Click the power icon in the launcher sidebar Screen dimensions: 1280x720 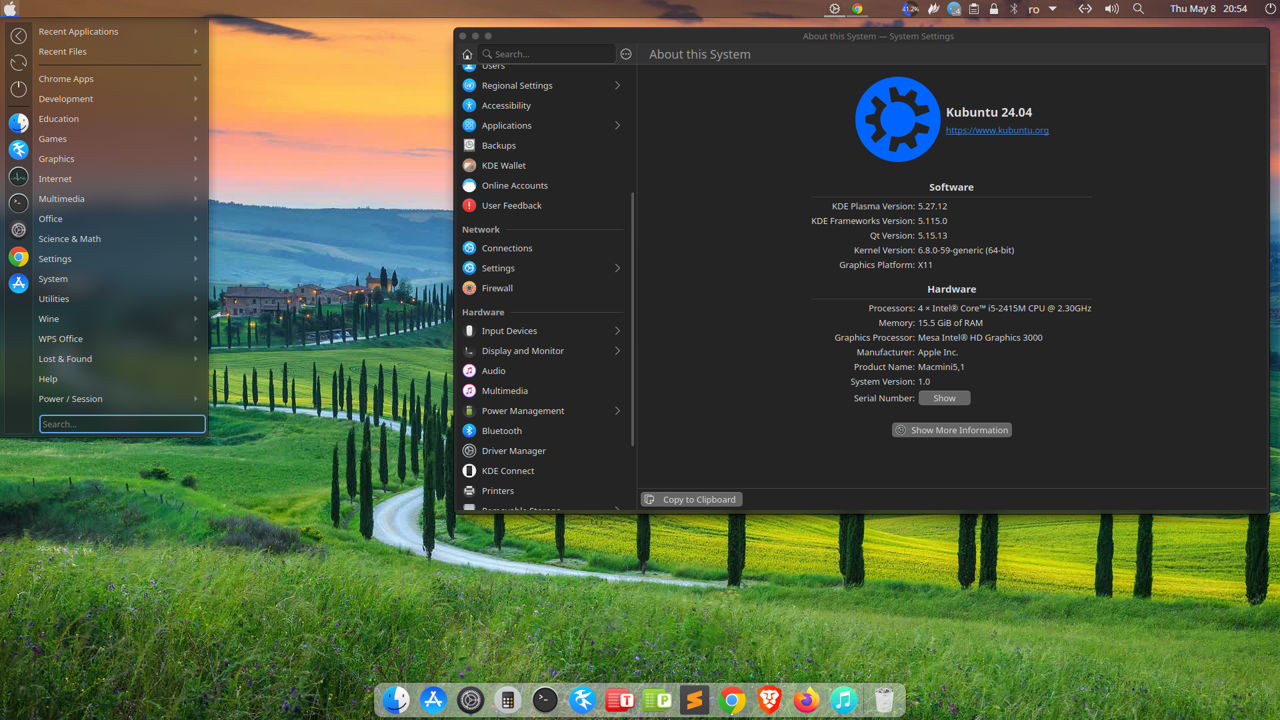[18, 89]
